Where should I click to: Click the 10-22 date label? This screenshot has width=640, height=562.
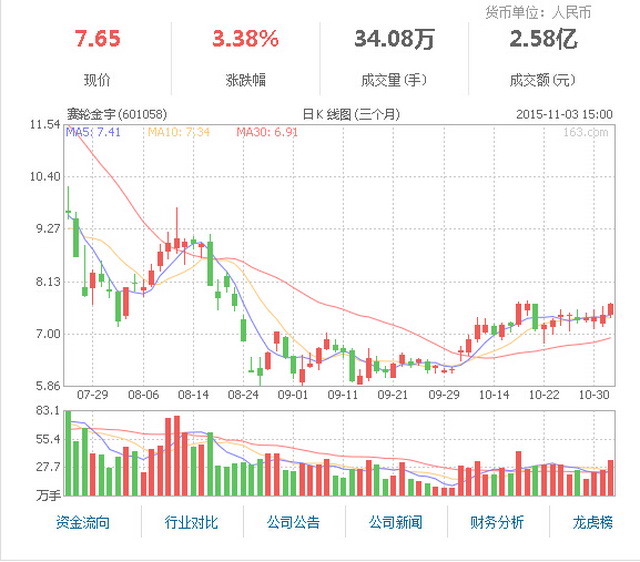[x=544, y=395]
